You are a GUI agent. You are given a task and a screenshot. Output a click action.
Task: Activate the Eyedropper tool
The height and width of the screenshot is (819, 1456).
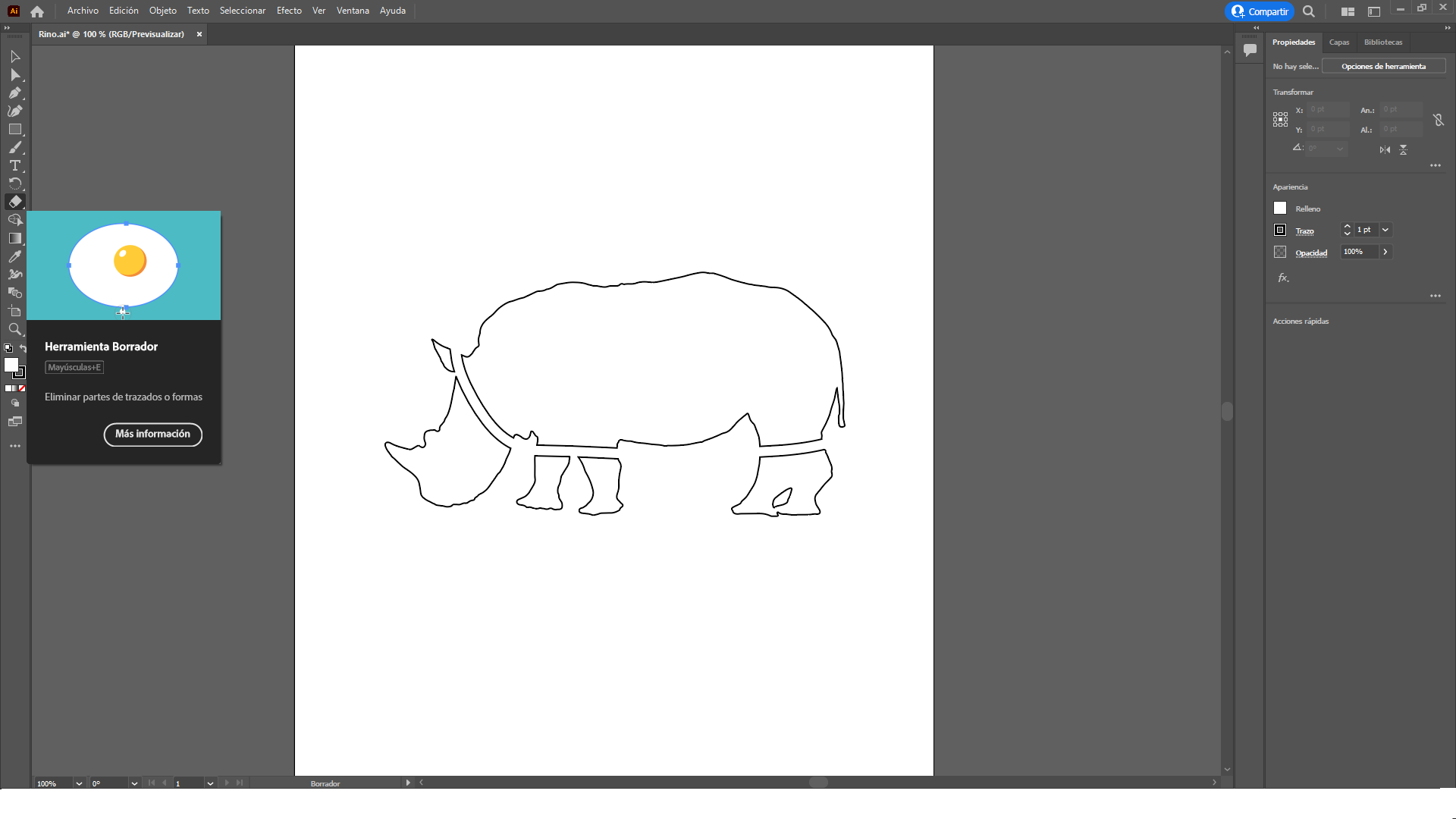[x=14, y=256]
